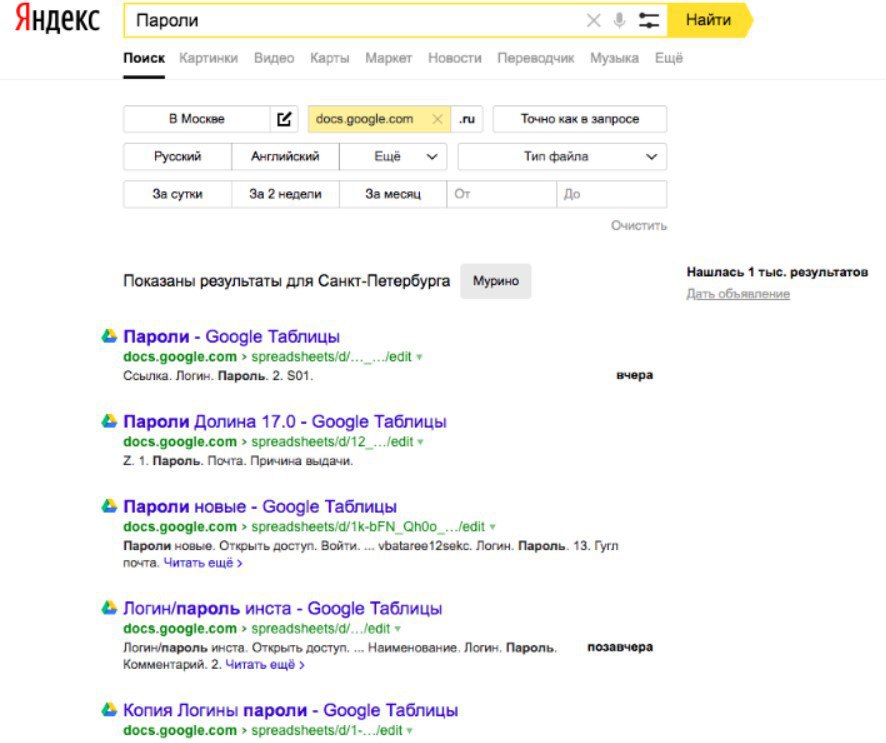The image size is (886, 743).
Task: Click spreadsheets/d/12_.../edit URL path
Action: pyautogui.click(x=332, y=442)
